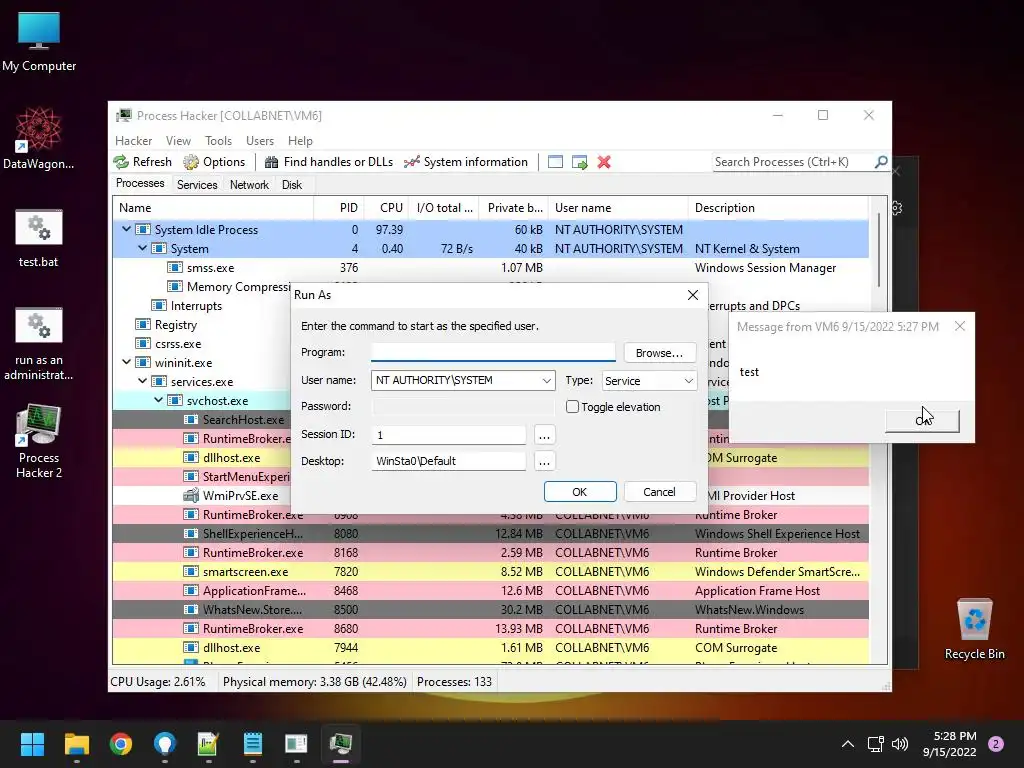Click the Desktop field showing WinSta0\Default
This screenshot has height=768, width=1024.
pos(449,461)
